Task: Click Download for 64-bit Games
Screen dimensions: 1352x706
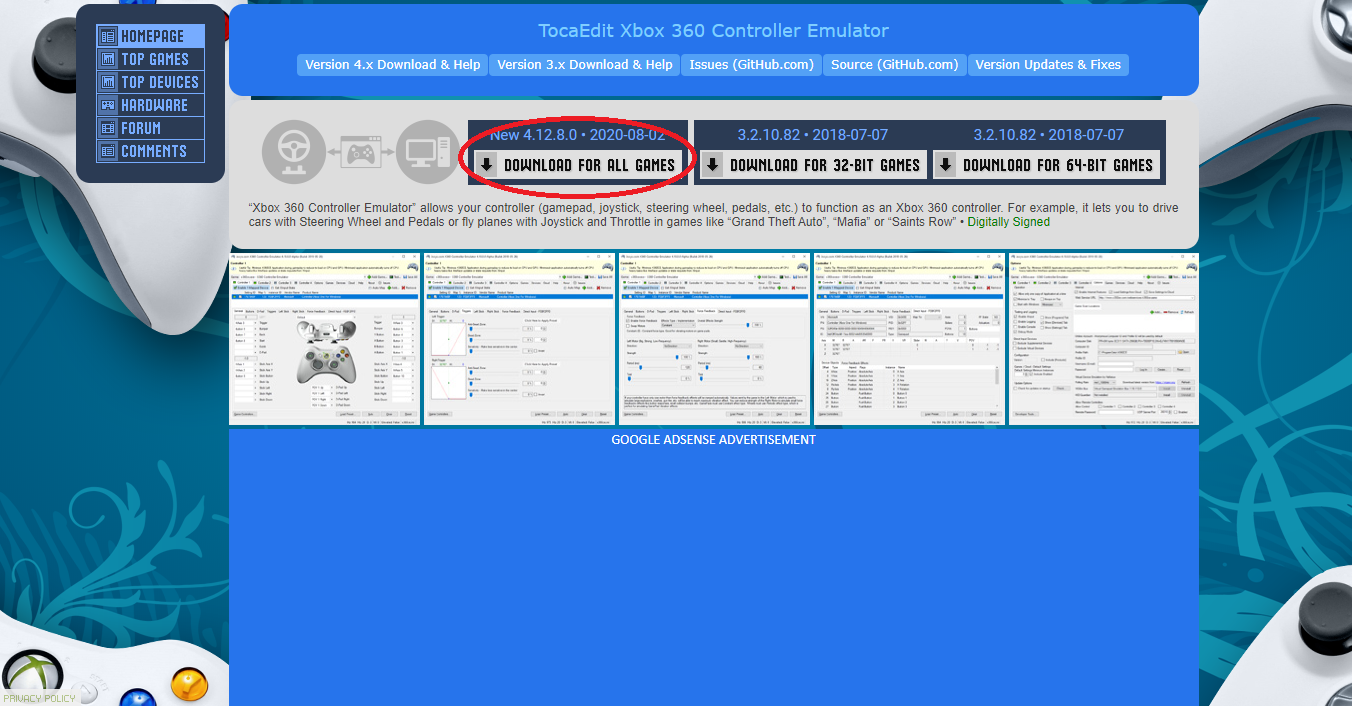Action: pos(1047,165)
